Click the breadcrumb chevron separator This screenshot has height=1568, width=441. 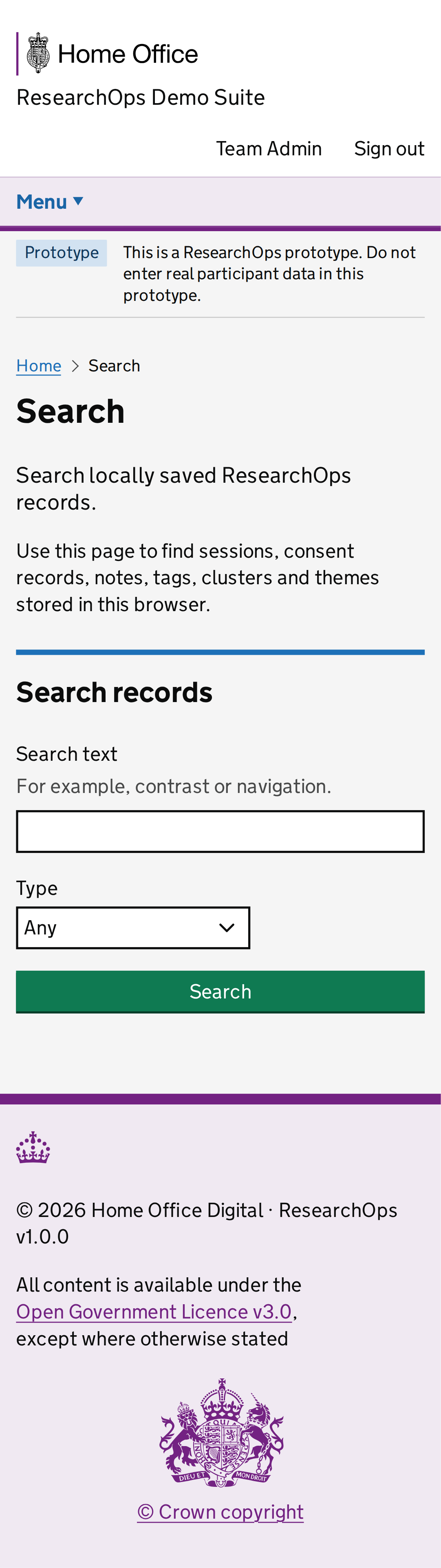(x=75, y=366)
